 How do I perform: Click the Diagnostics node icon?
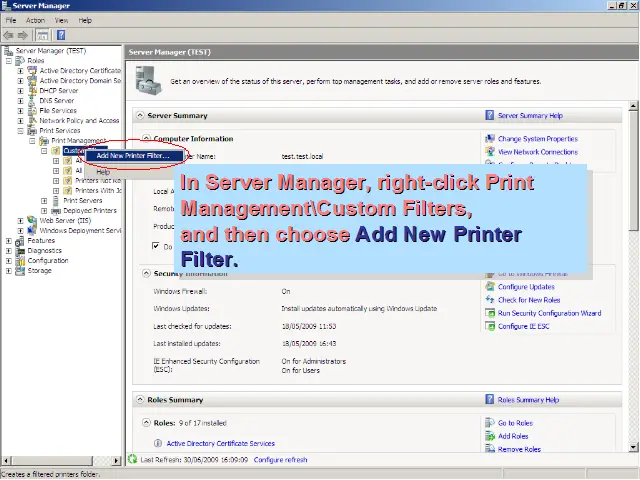pos(20,251)
